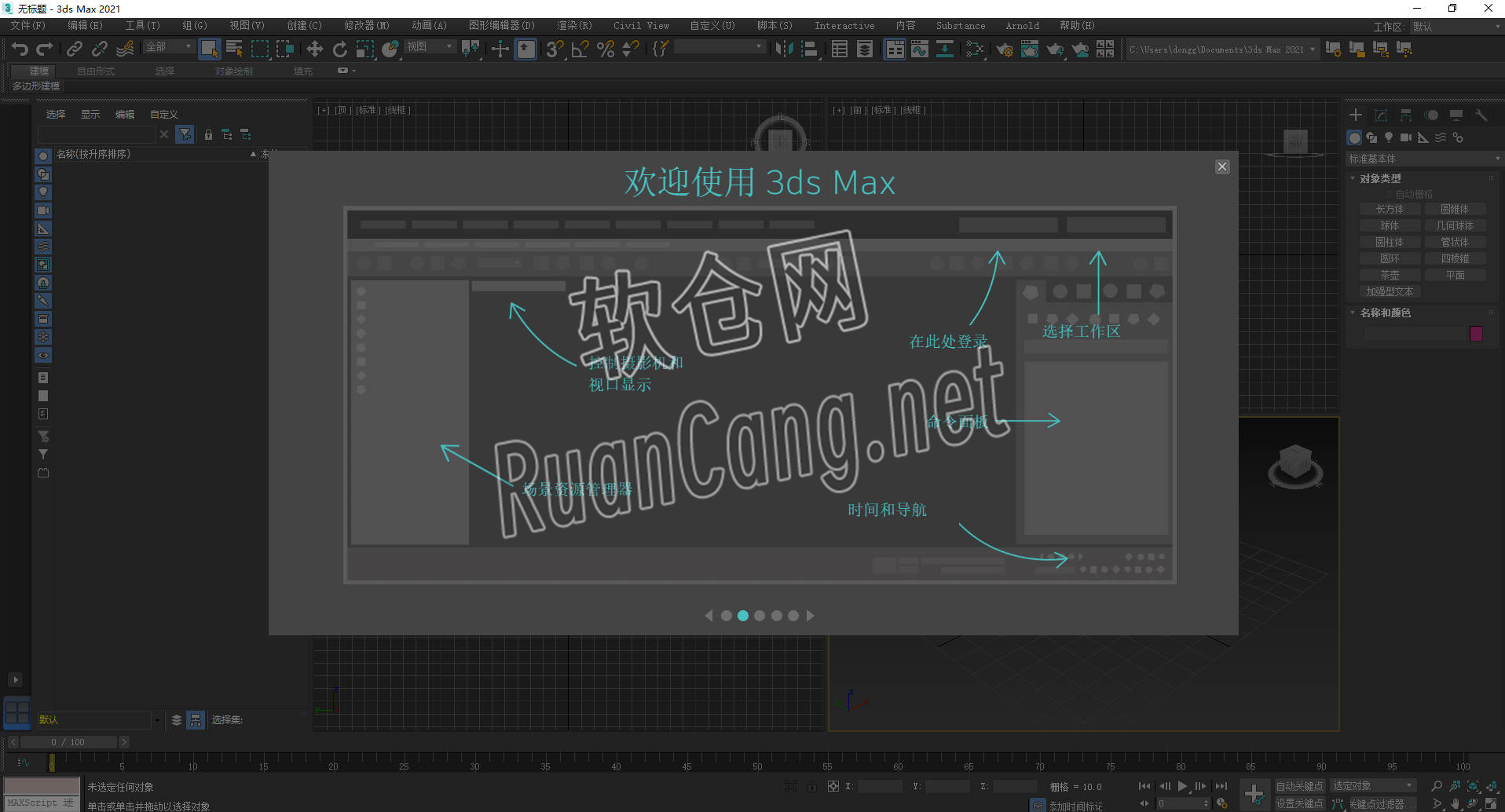Viewport: 1505px width, 812px height.
Task: Click the Undo arrow icon
Action: tap(20, 49)
